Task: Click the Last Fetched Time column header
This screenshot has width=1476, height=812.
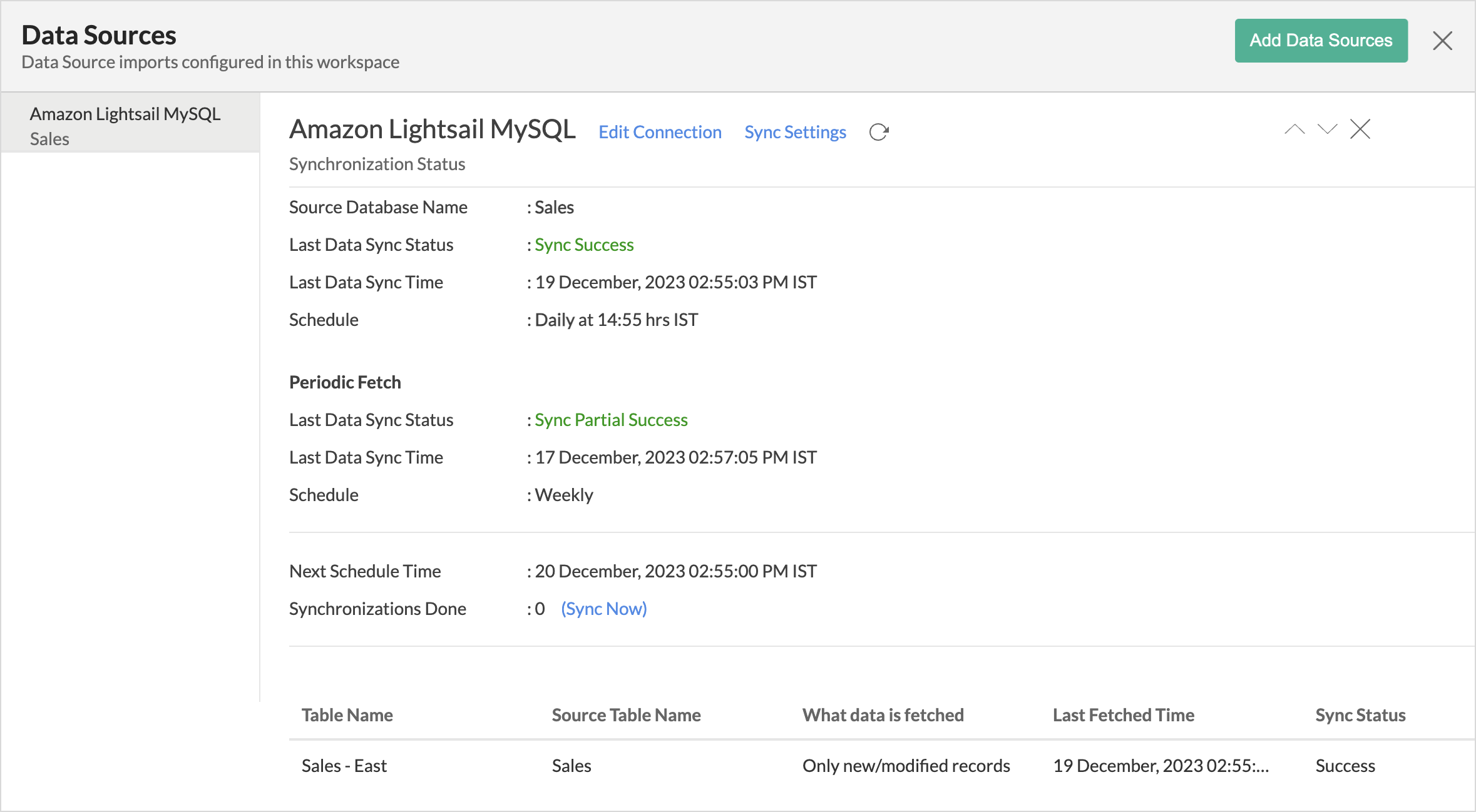Action: click(x=1123, y=715)
